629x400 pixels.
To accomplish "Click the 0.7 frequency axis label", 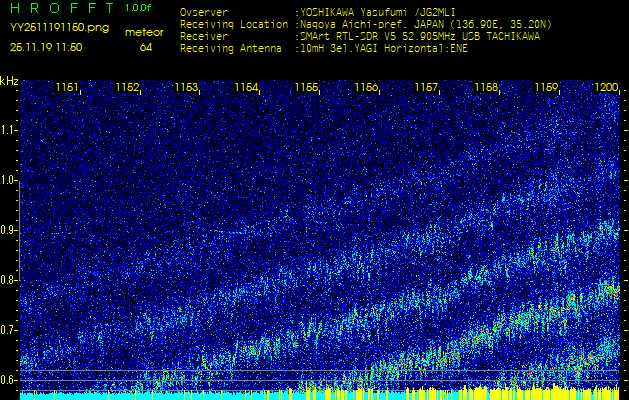I will click(7, 330).
